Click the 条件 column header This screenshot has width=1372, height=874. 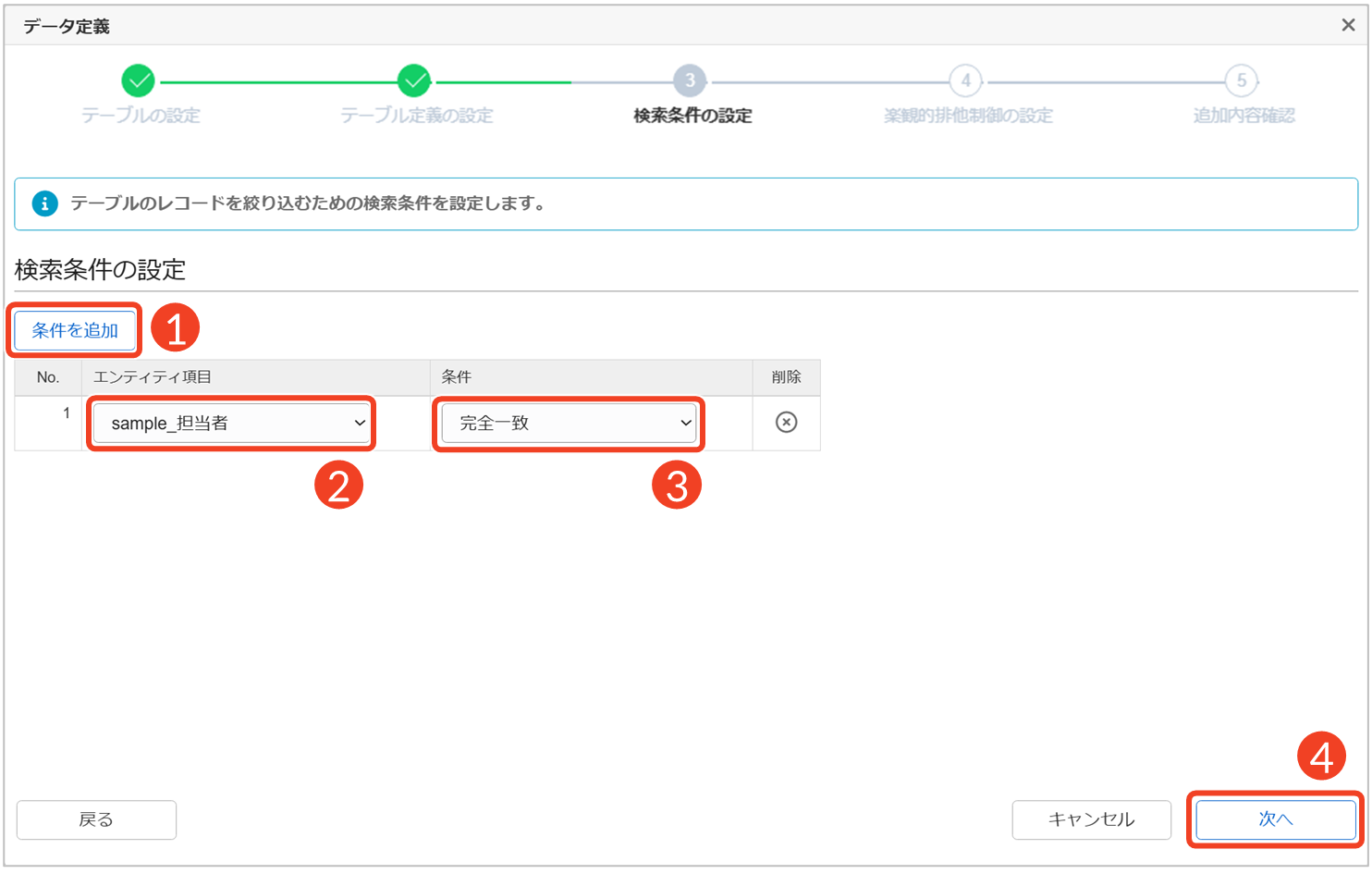pyautogui.click(x=457, y=377)
